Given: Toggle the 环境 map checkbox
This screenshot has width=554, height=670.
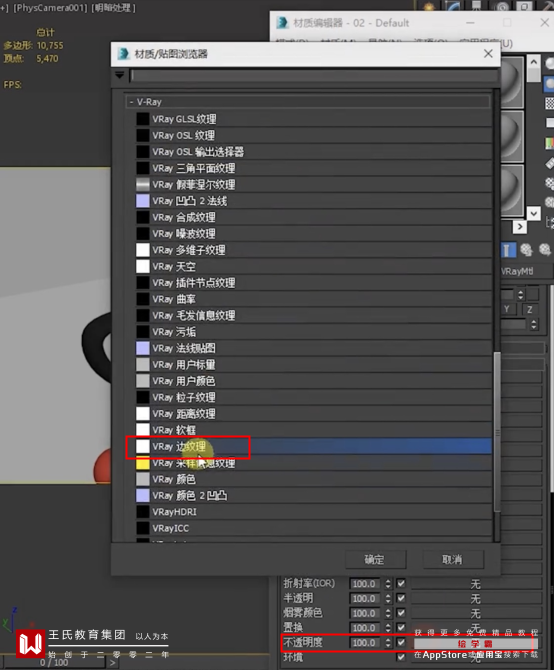Looking at the screenshot, I should pyautogui.click(x=401, y=657).
